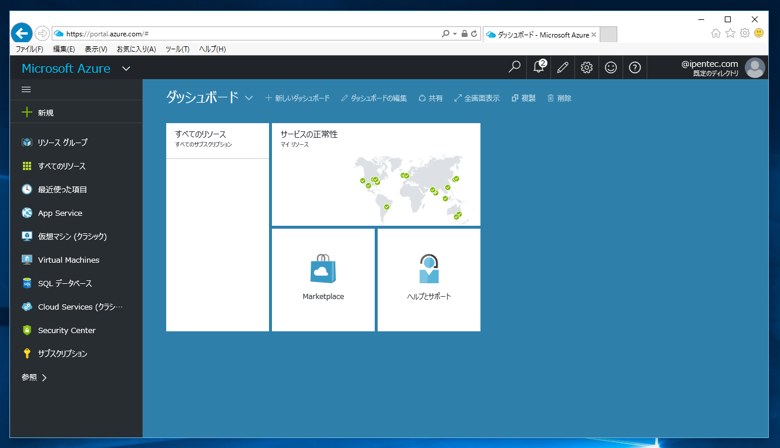Open the Azure notifications bell
The image size is (780, 448).
click(539, 67)
